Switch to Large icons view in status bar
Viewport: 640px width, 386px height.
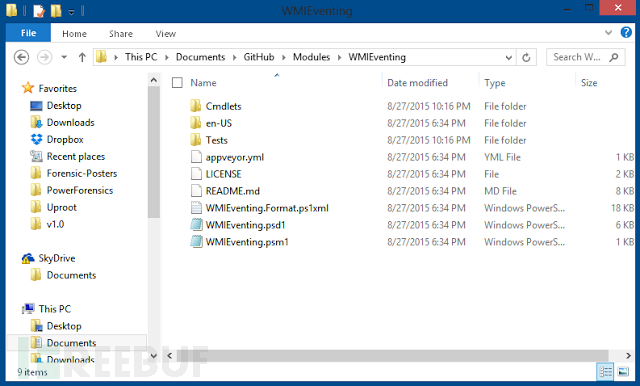pyautogui.click(x=623, y=372)
